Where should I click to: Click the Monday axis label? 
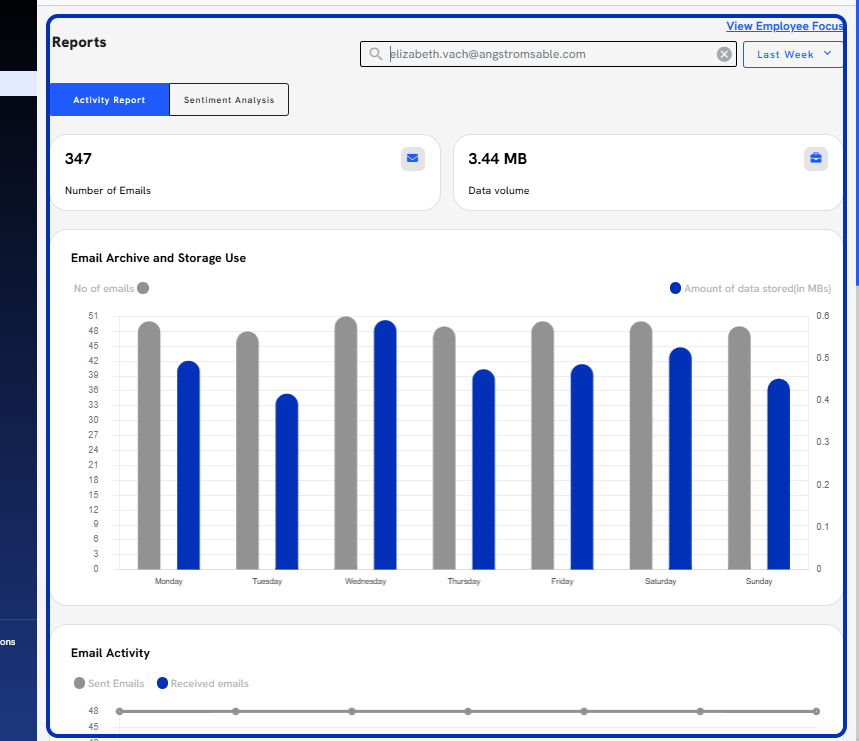tap(169, 581)
